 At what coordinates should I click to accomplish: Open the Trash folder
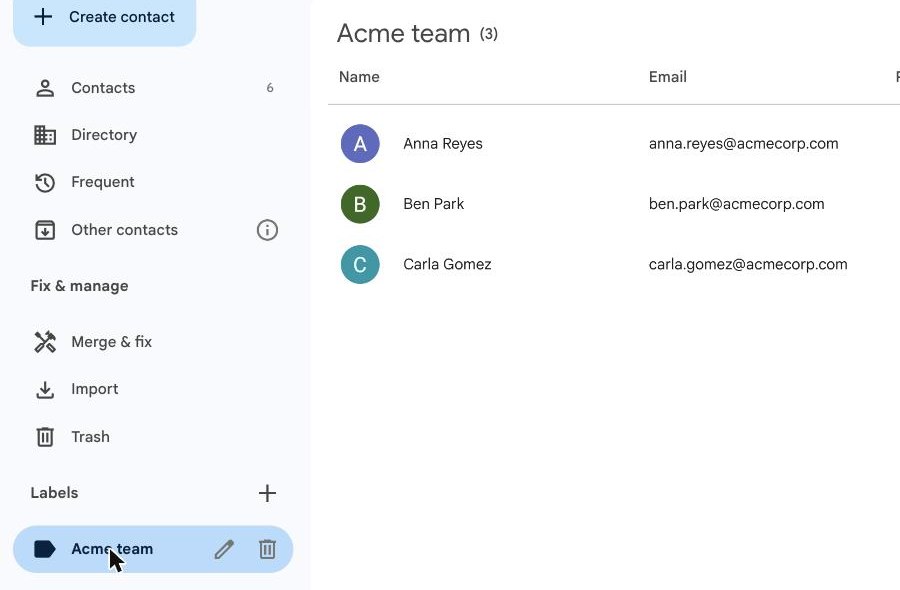(x=153, y=437)
